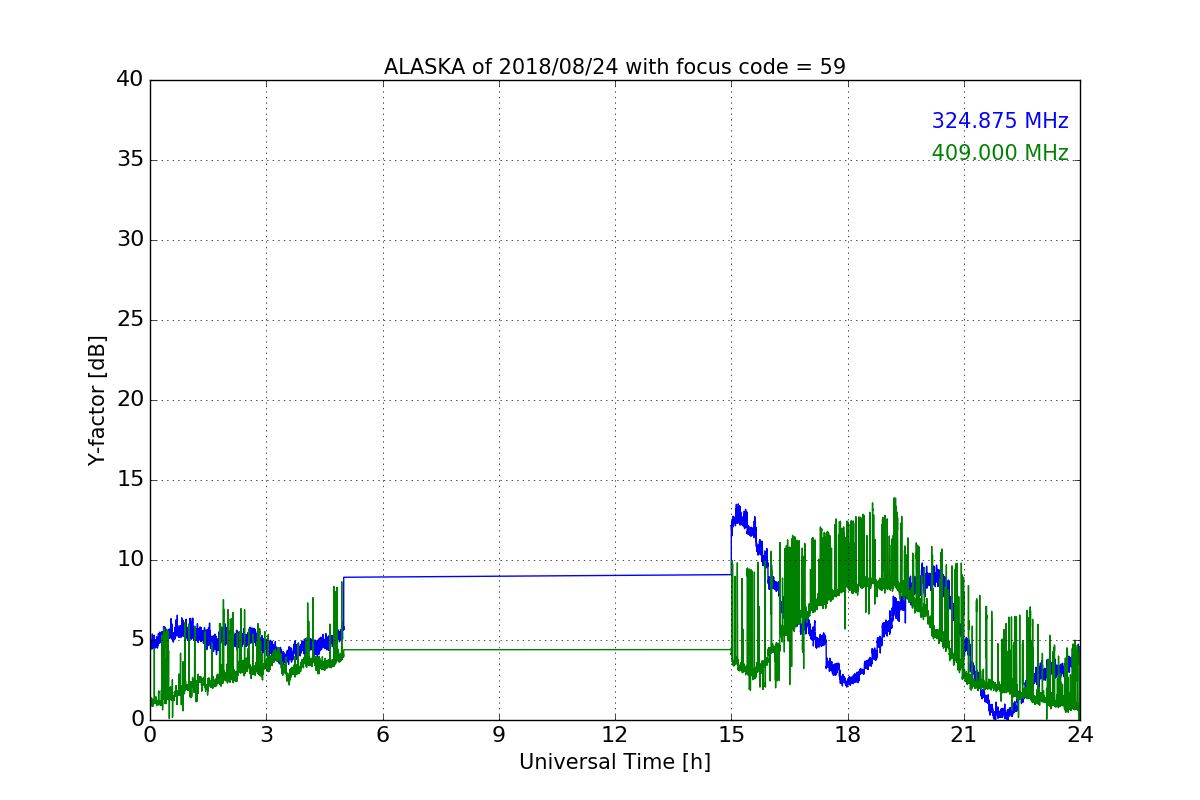Click the y-axis tick label 40
Image resolution: width=1200 pixels, height=800 pixels.
pos(129,79)
